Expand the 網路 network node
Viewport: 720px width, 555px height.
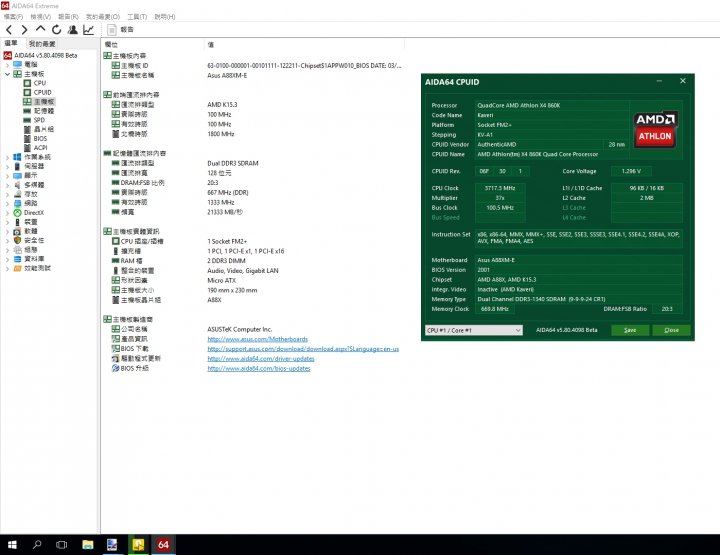tap(7, 203)
